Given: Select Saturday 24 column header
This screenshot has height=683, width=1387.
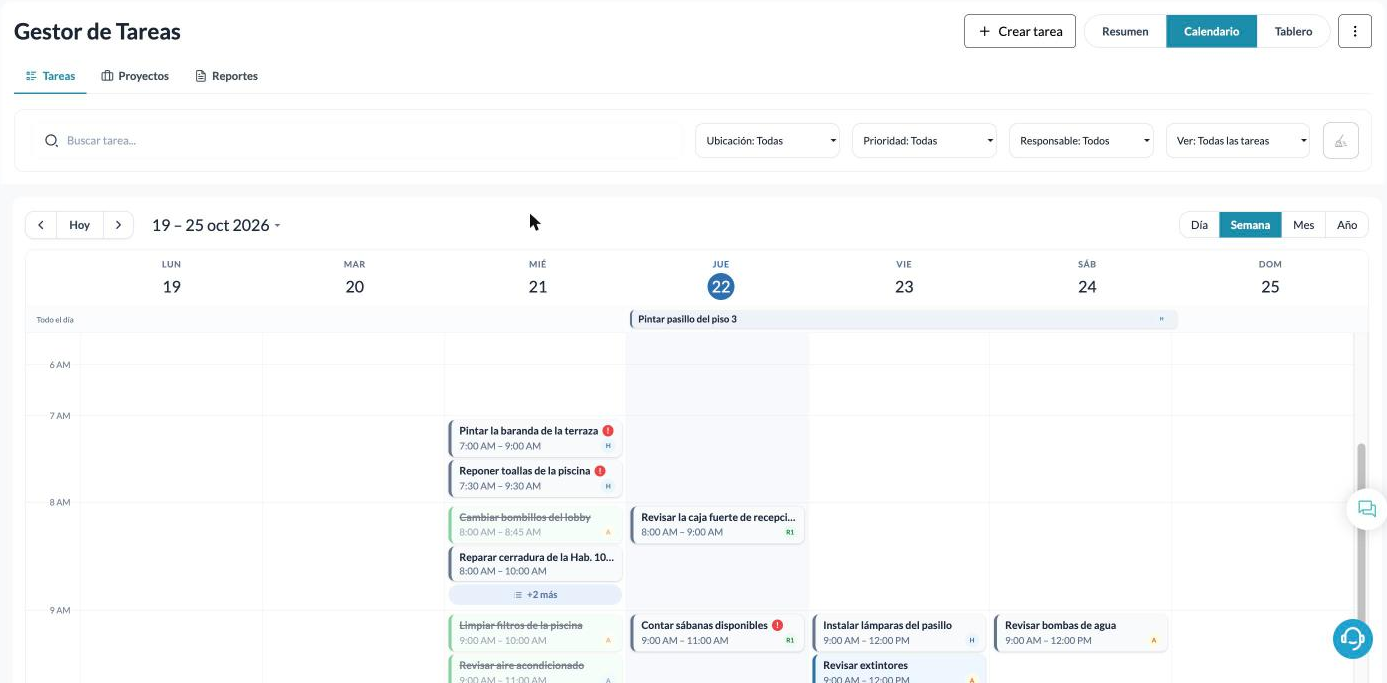Looking at the screenshot, I should pyautogui.click(x=1087, y=278).
